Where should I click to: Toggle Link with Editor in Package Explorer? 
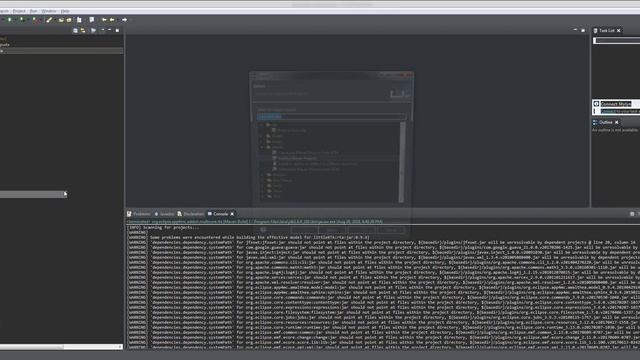click(83, 30)
